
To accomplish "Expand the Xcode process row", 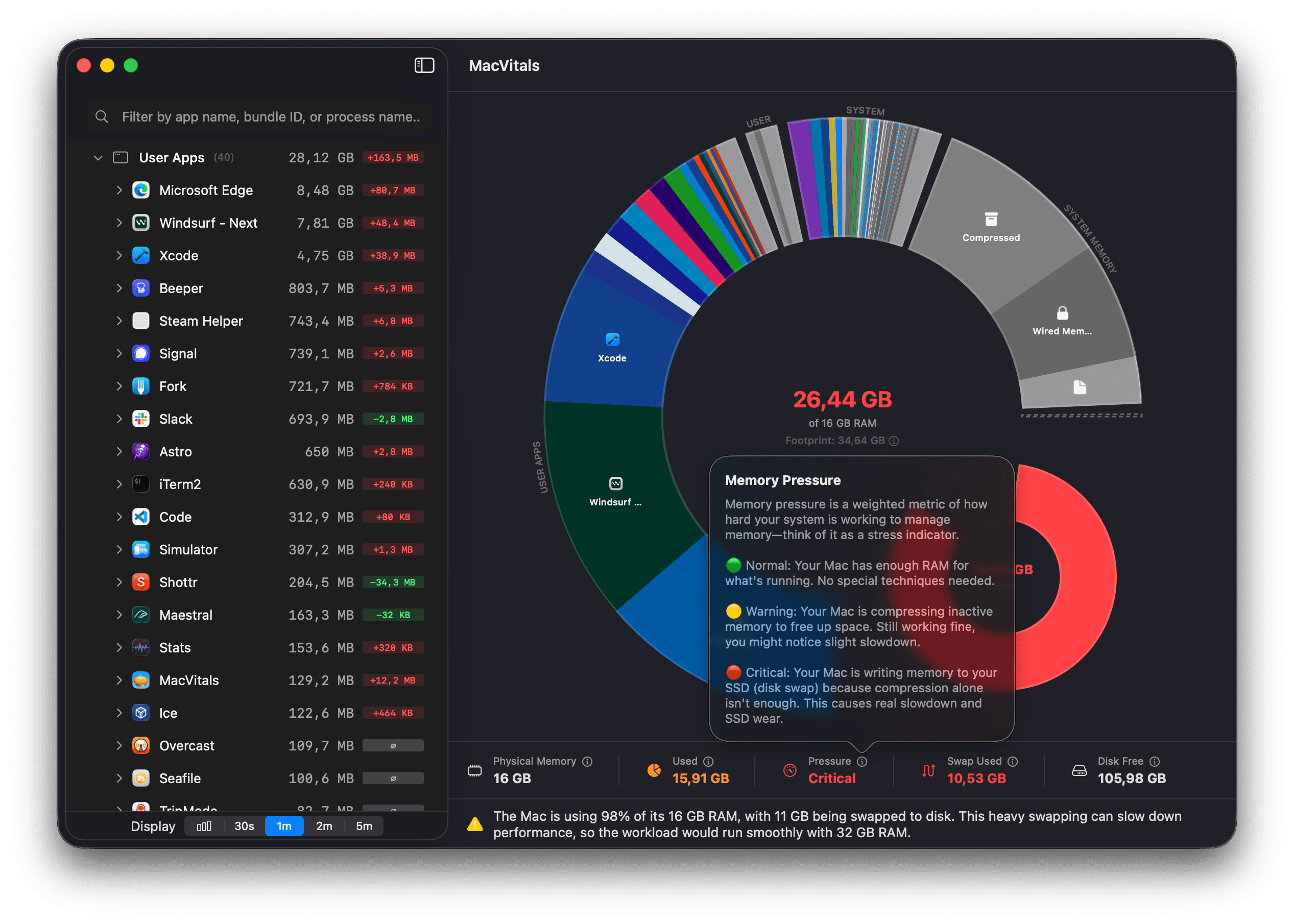I will pos(119,255).
